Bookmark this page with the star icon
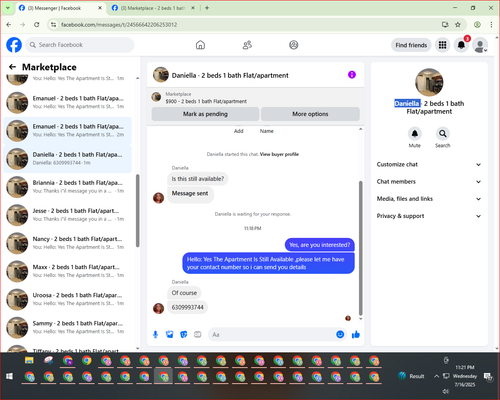Image resolution: width=500 pixels, height=400 pixels. (458, 24)
